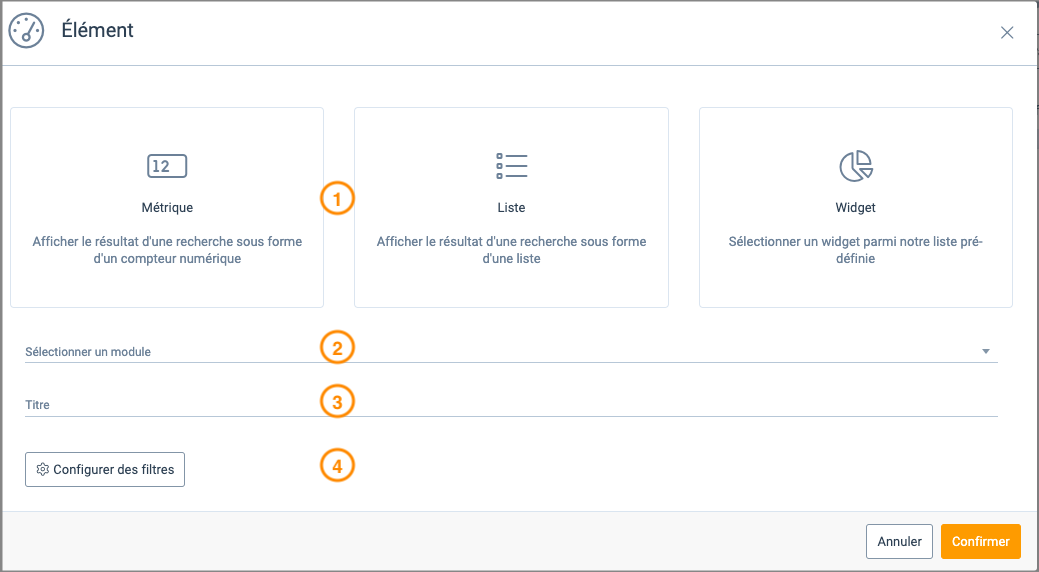Click Annuler to cancel
Image resolution: width=1039 pixels, height=572 pixels.
click(899, 541)
